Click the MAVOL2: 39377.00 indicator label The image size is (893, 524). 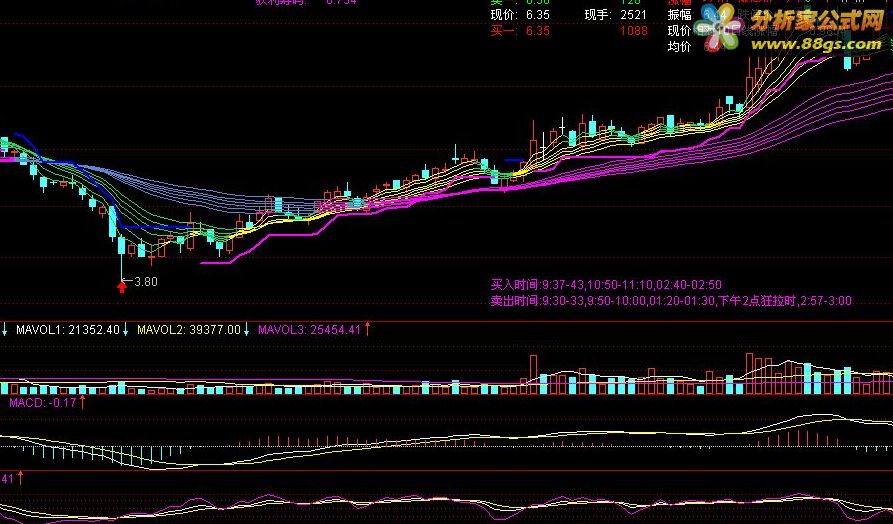pyautogui.click(x=189, y=329)
